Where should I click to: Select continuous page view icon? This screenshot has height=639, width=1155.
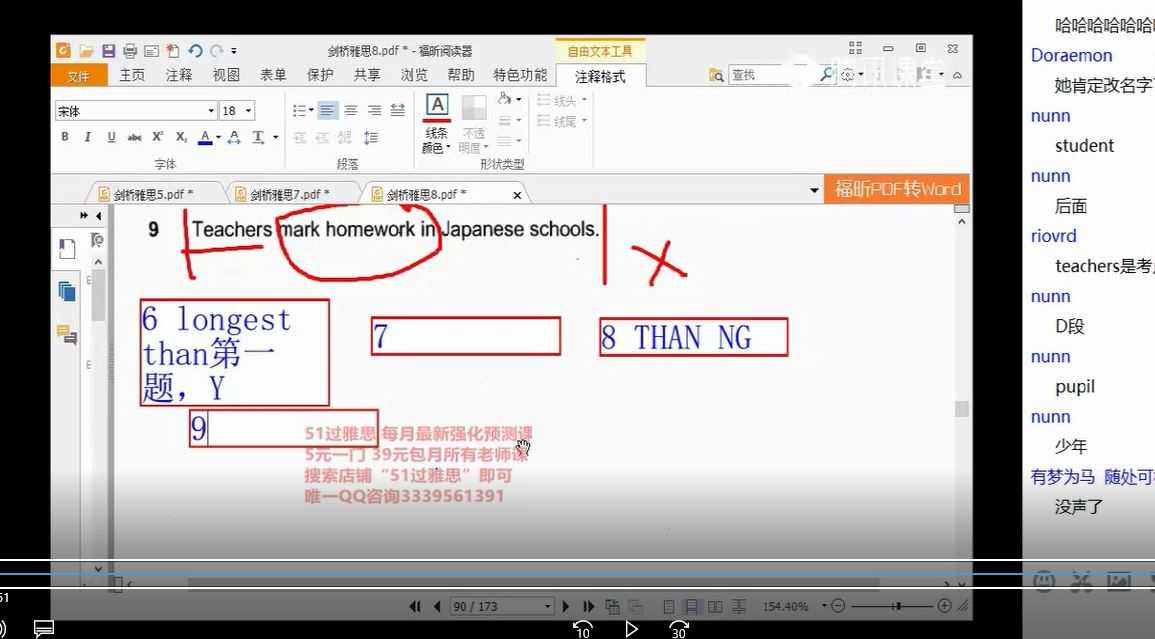click(x=691, y=606)
